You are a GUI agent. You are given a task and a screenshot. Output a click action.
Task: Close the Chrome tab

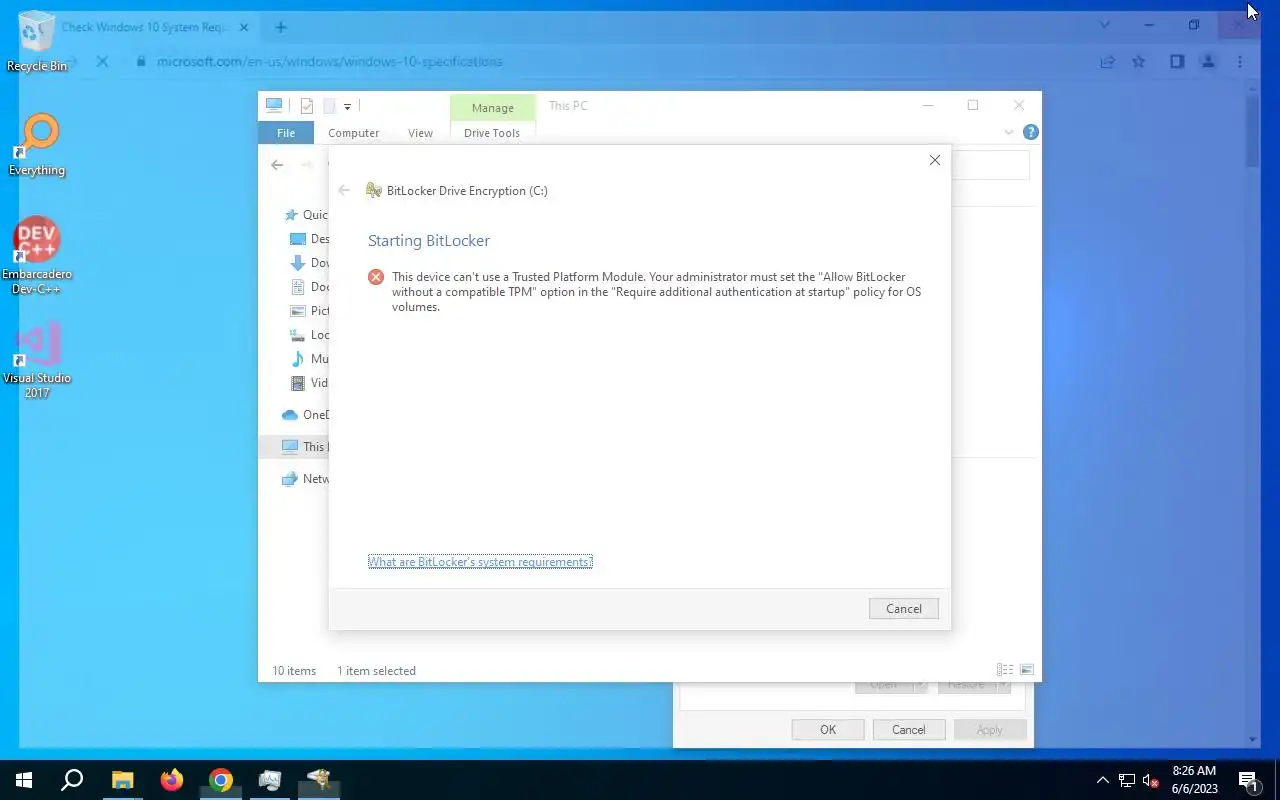244,27
